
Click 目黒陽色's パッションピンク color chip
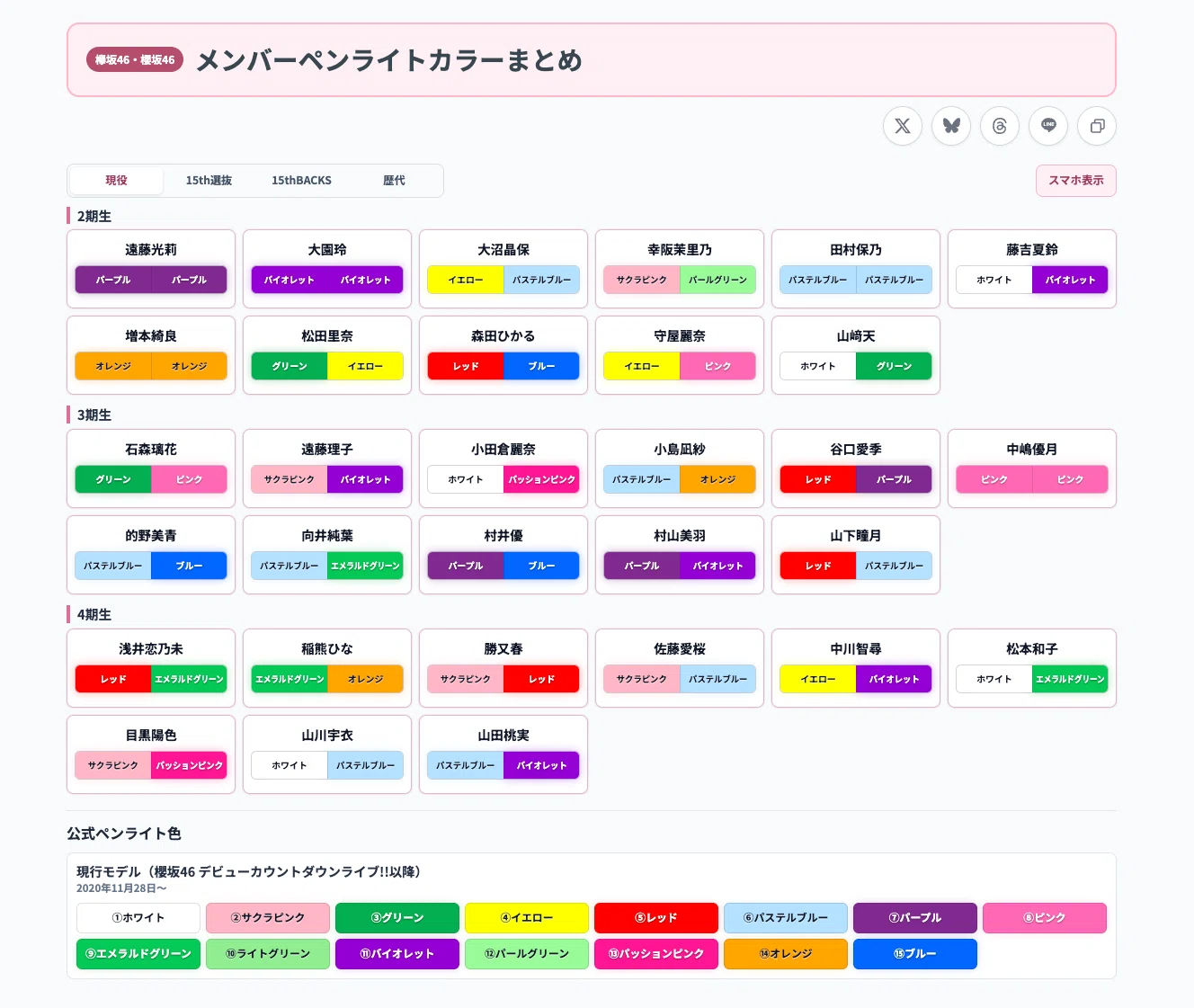[189, 765]
